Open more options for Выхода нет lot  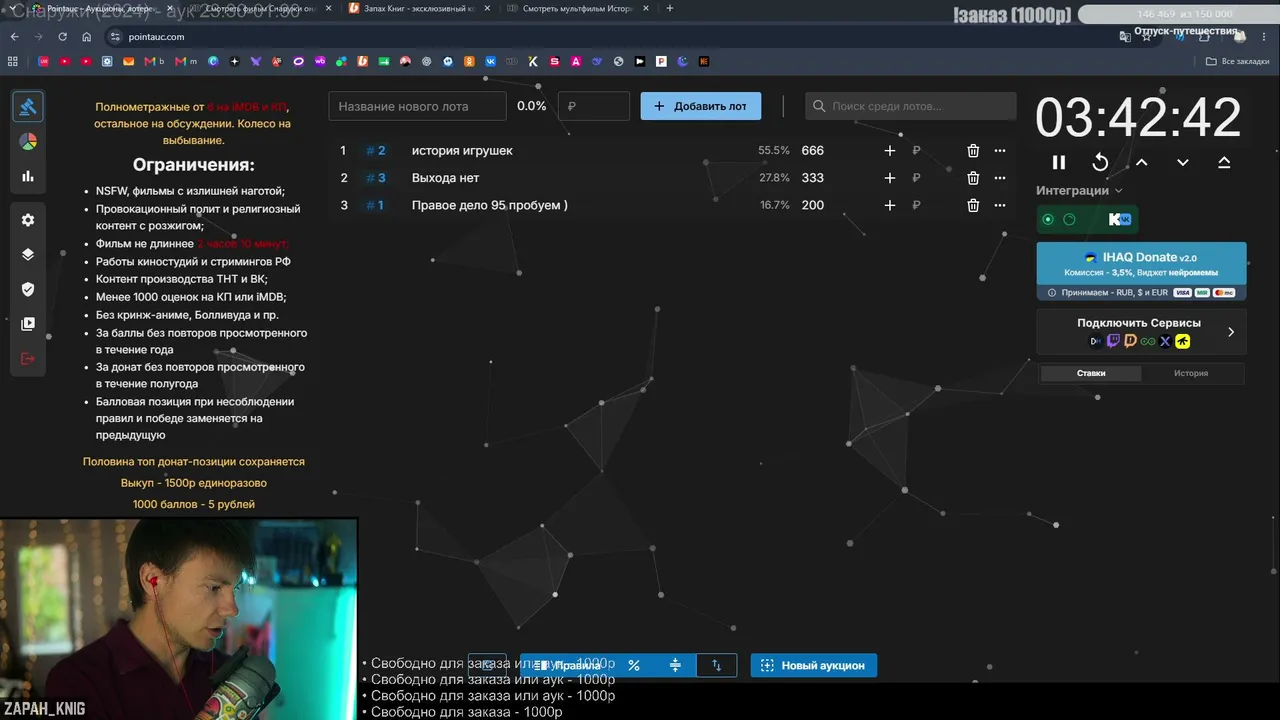pyautogui.click(x=1000, y=178)
